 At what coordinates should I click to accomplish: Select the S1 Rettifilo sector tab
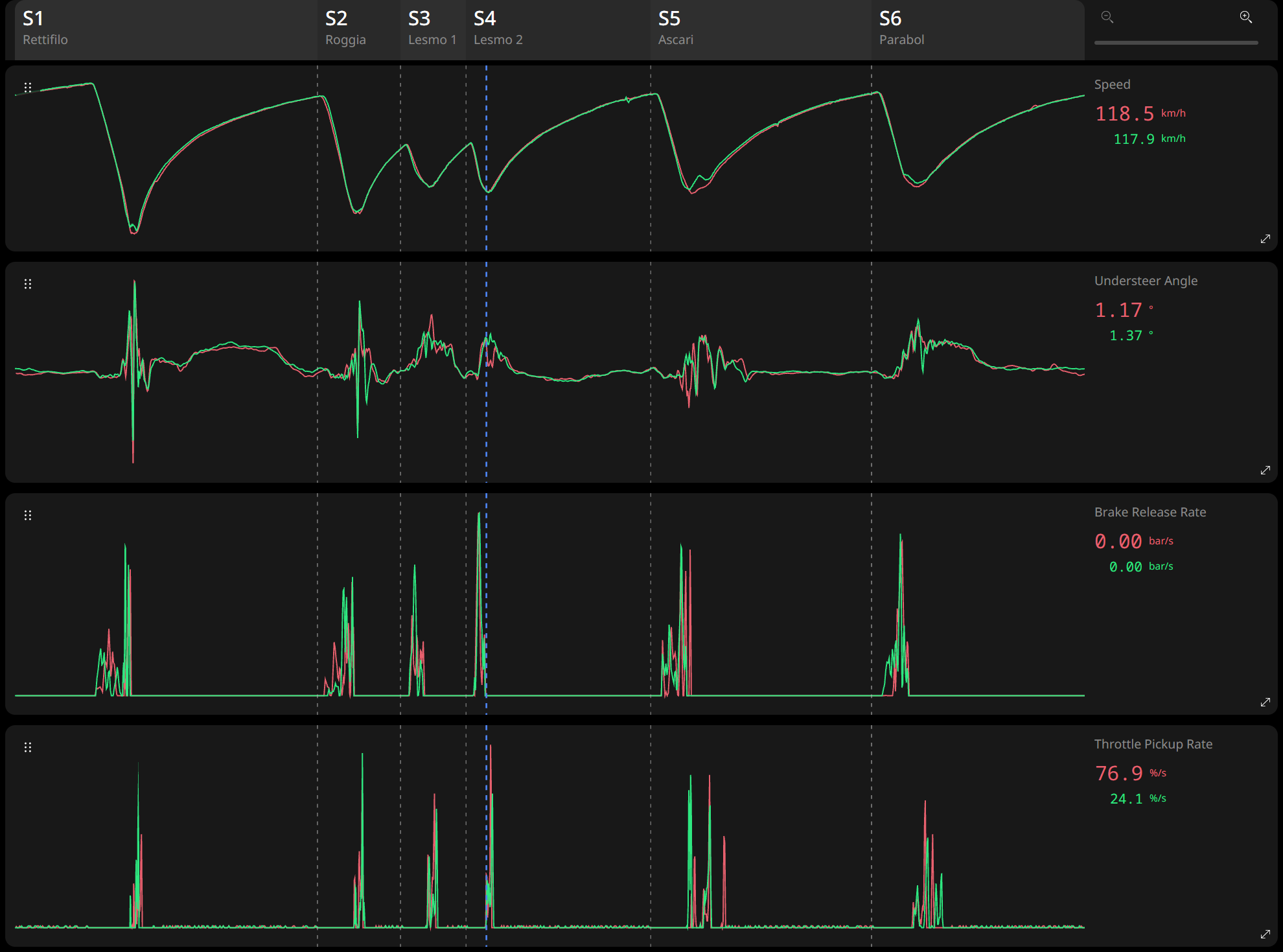click(x=166, y=30)
